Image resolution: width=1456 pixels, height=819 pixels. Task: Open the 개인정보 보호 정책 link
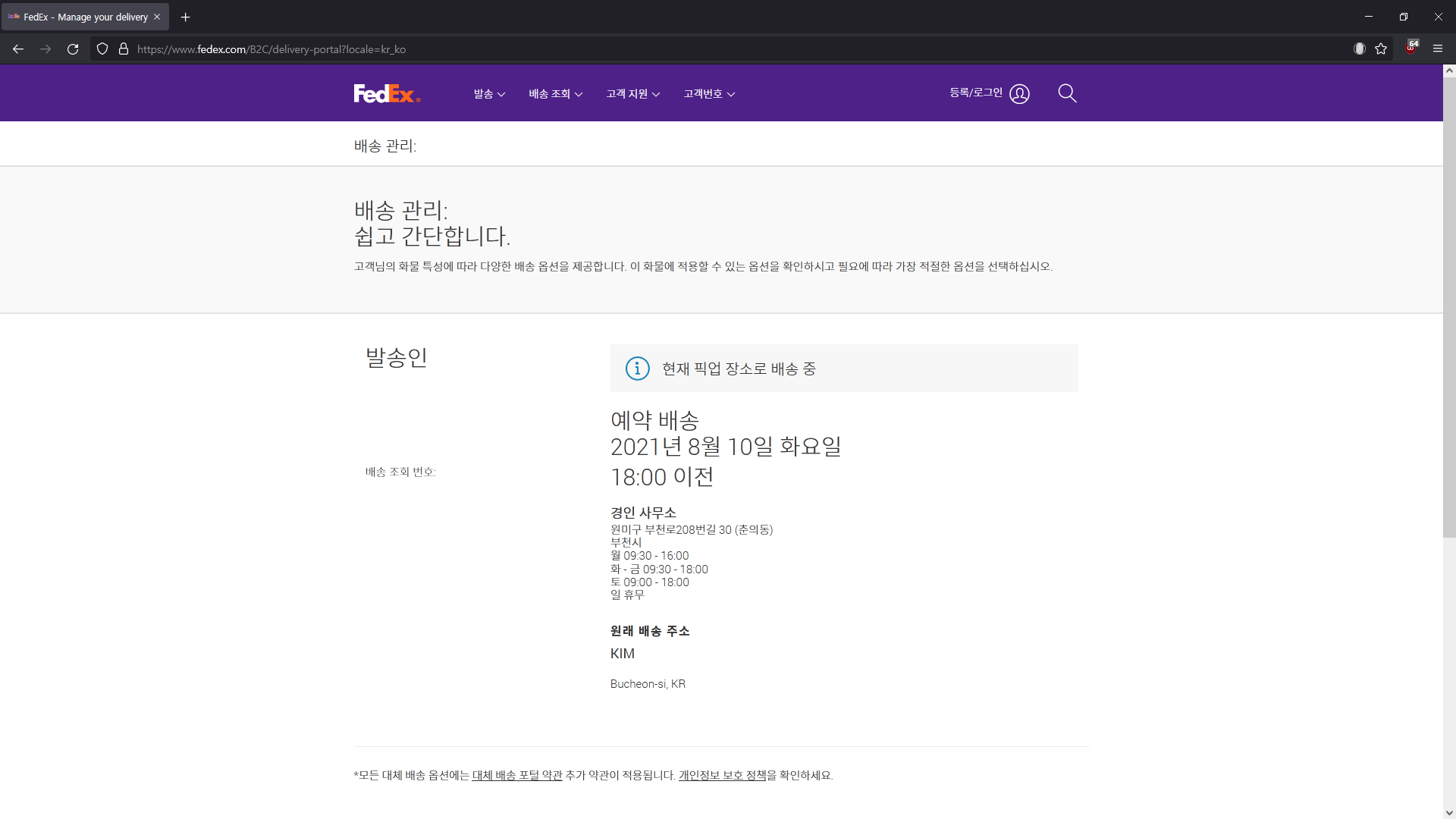pyautogui.click(x=722, y=776)
